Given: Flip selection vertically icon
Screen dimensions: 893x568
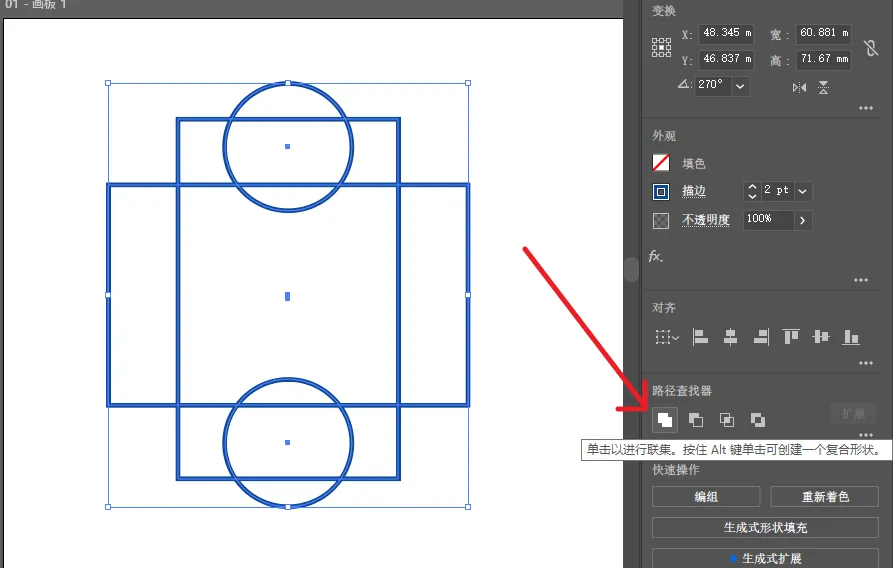Looking at the screenshot, I should 824,87.
